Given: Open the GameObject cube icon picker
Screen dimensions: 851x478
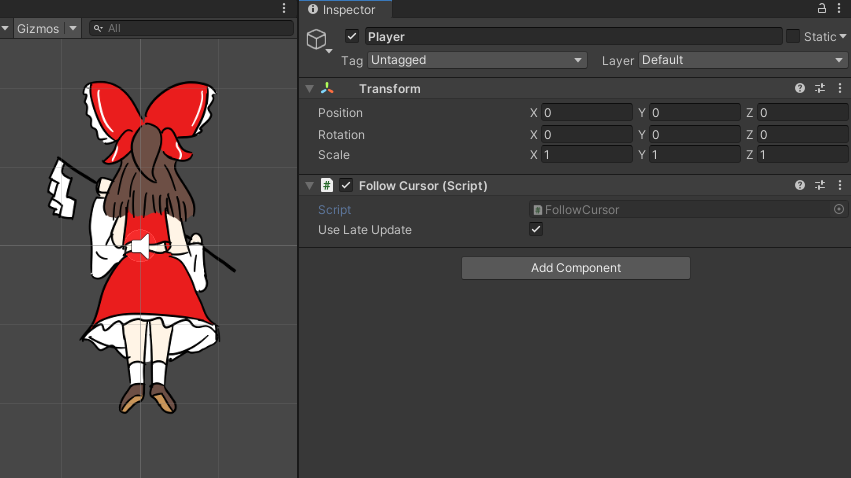Looking at the screenshot, I should (318, 41).
